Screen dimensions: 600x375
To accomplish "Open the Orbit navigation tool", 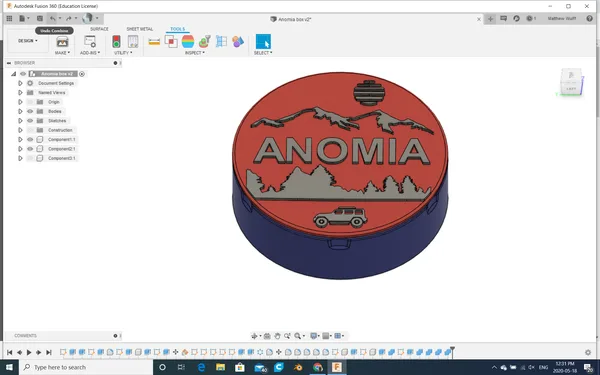I will click(254, 336).
